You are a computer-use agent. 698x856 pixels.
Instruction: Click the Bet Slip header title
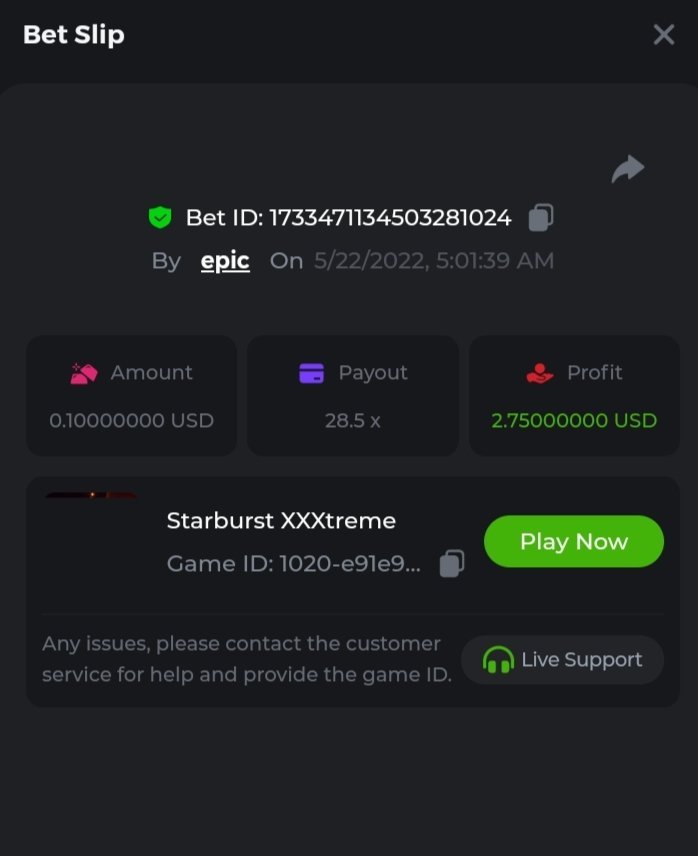click(74, 35)
